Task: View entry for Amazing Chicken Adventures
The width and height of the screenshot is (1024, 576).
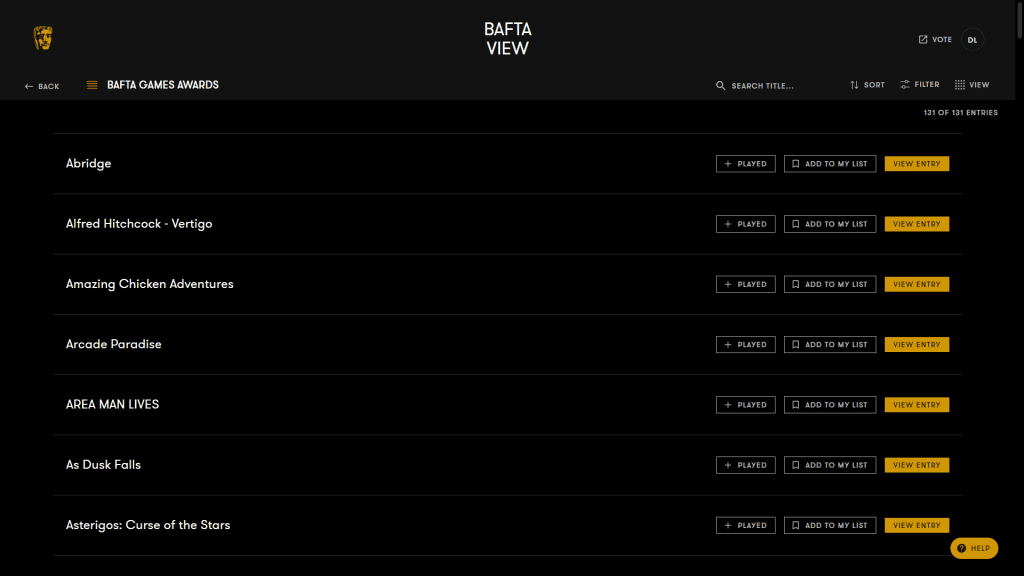Action: pos(916,284)
